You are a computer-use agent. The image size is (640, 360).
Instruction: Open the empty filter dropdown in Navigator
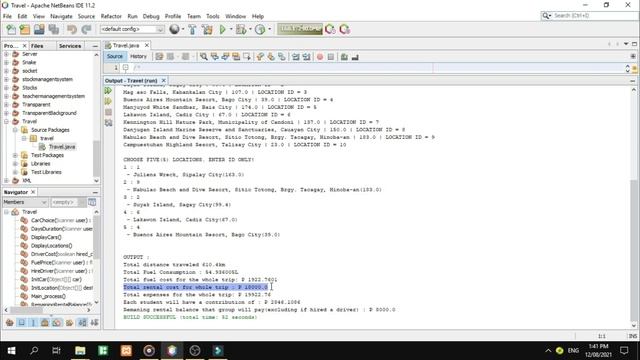point(68,202)
